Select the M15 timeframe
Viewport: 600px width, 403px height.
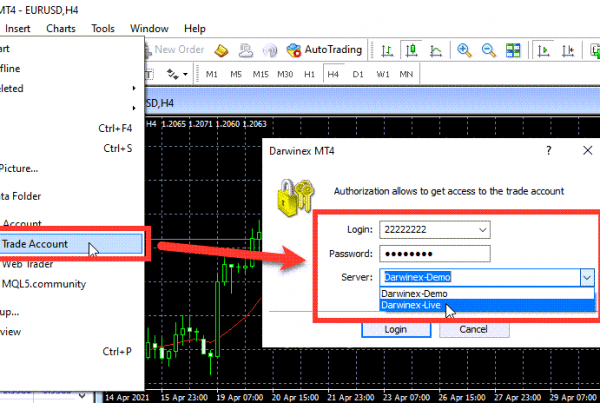261,74
